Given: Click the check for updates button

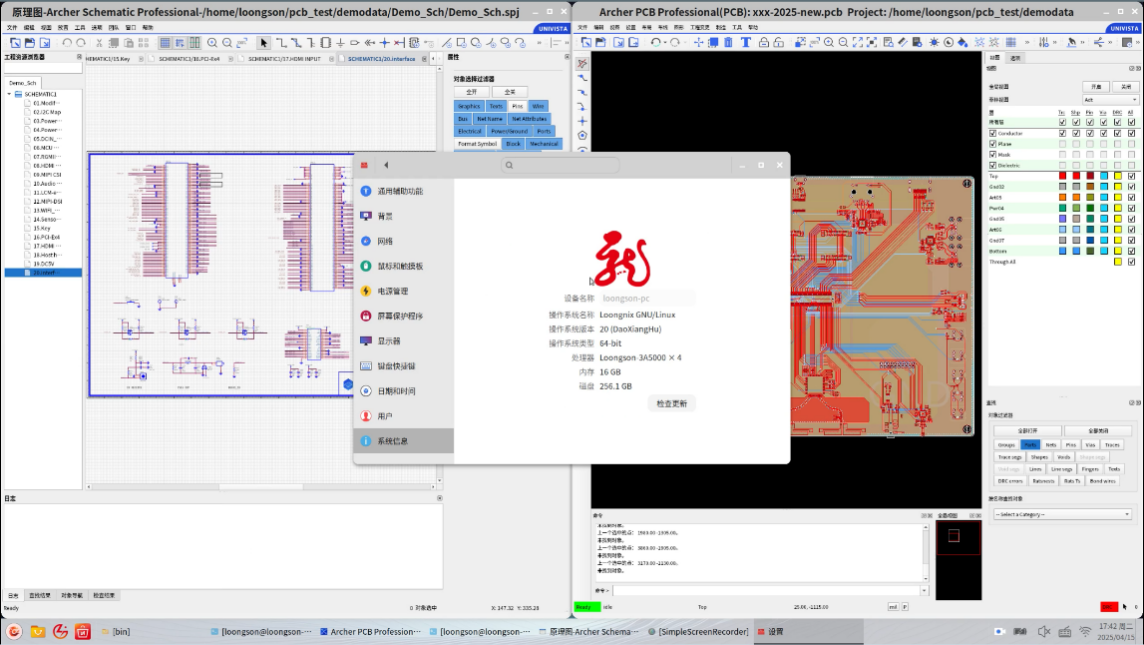Looking at the screenshot, I should coord(671,404).
